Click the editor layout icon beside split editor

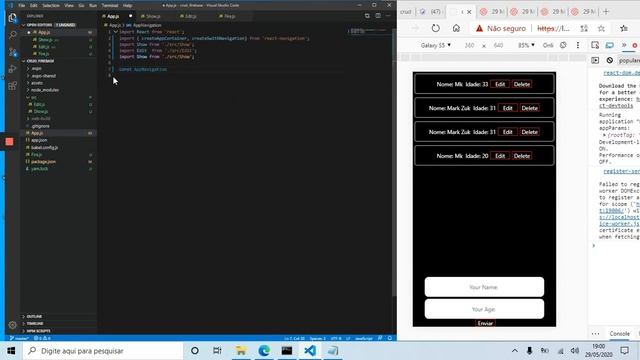378,16
